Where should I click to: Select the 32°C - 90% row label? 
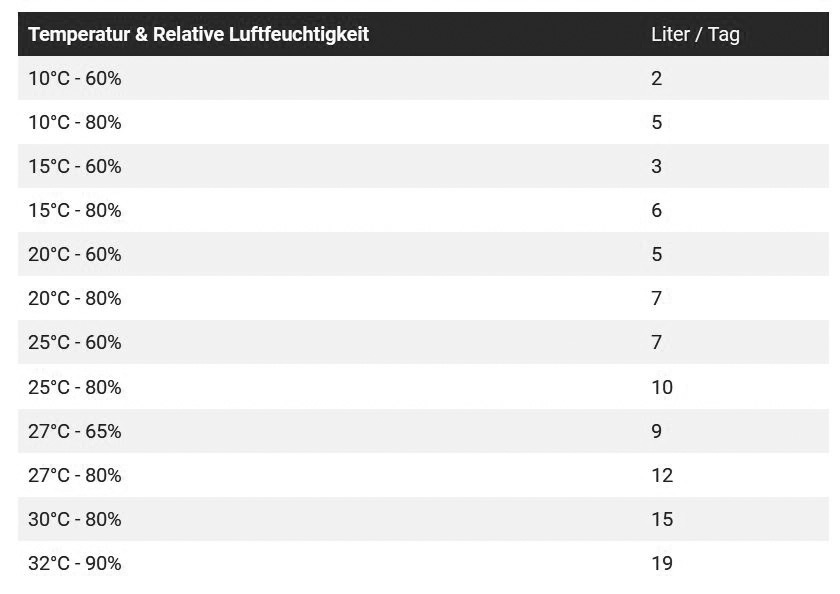74,563
